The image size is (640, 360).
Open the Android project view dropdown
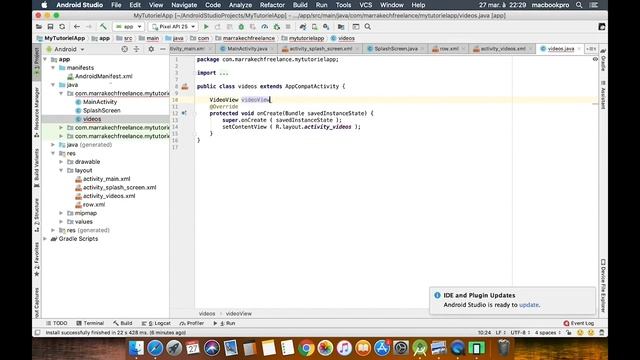point(65,49)
